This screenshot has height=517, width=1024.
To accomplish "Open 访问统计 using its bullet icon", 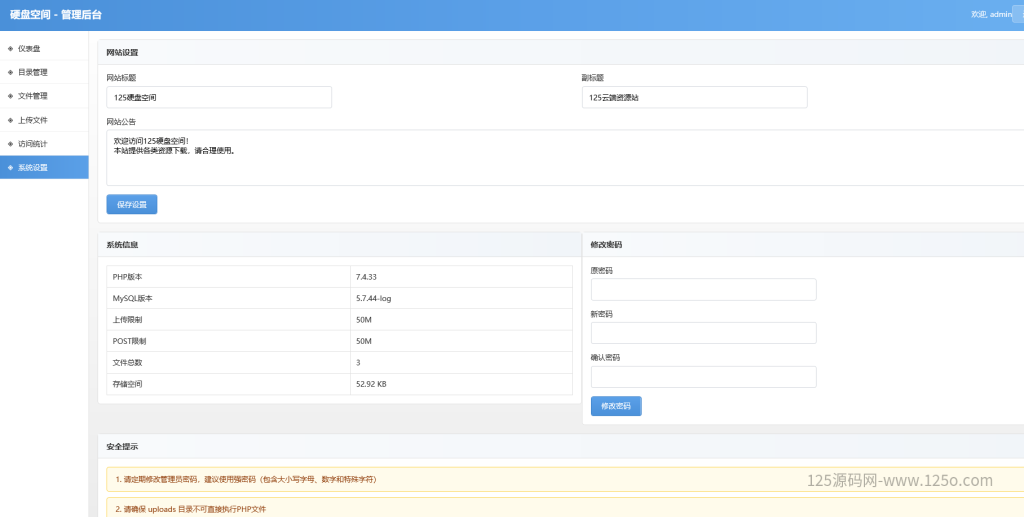I will 10,144.
